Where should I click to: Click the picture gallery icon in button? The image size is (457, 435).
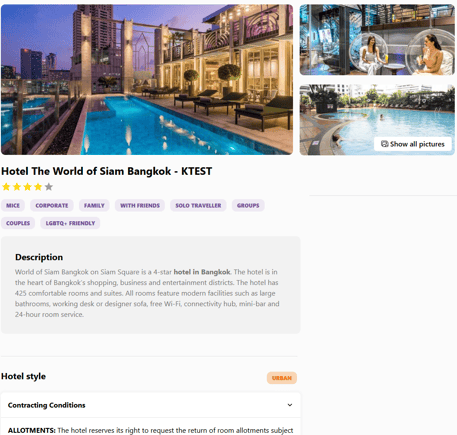pyautogui.click(x=385, y=144)
